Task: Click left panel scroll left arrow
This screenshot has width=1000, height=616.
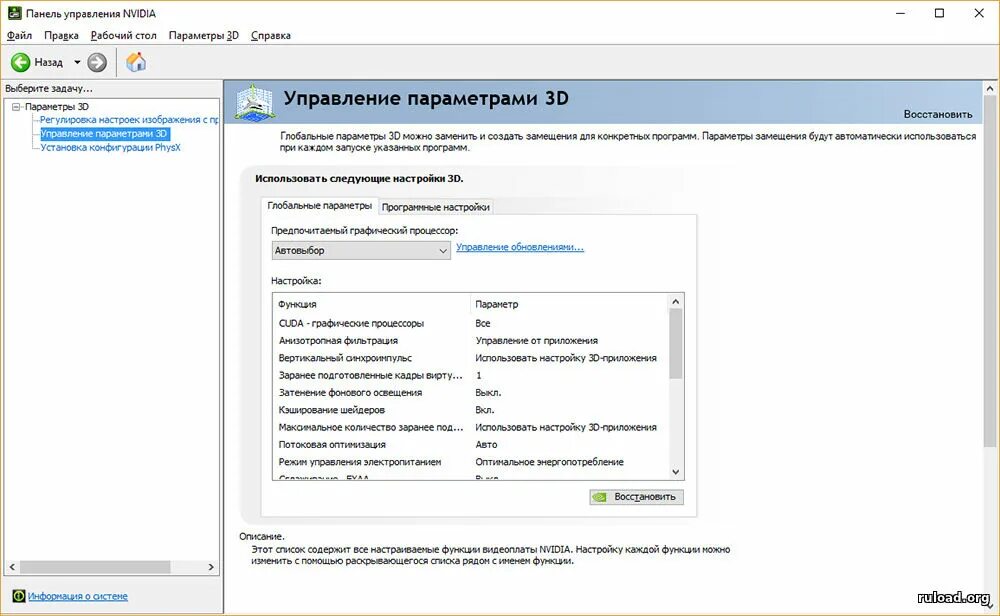Action: click(11, 567)
